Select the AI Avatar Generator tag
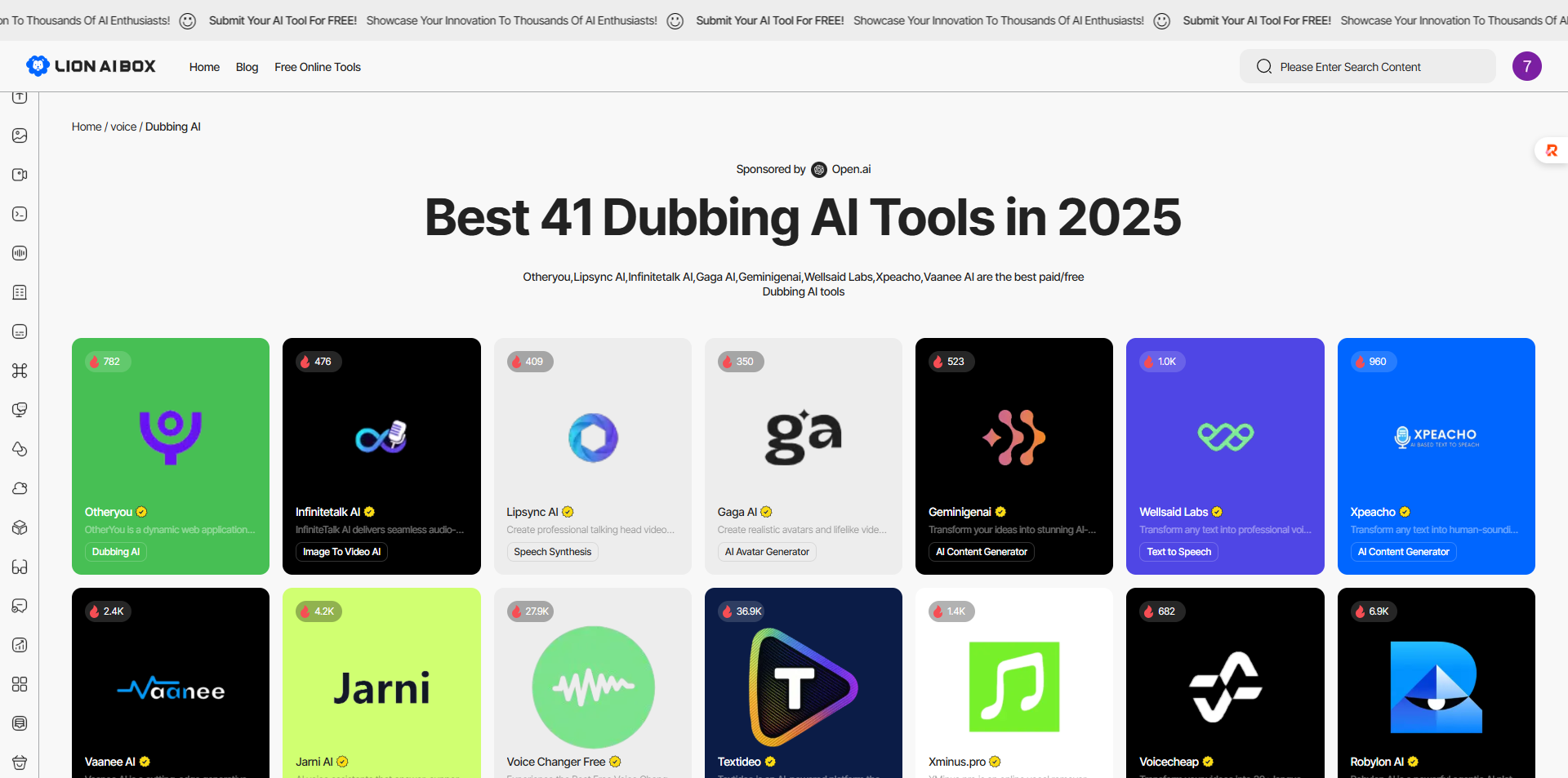Viewport: 1568px width, 778px height. point(767,552)
